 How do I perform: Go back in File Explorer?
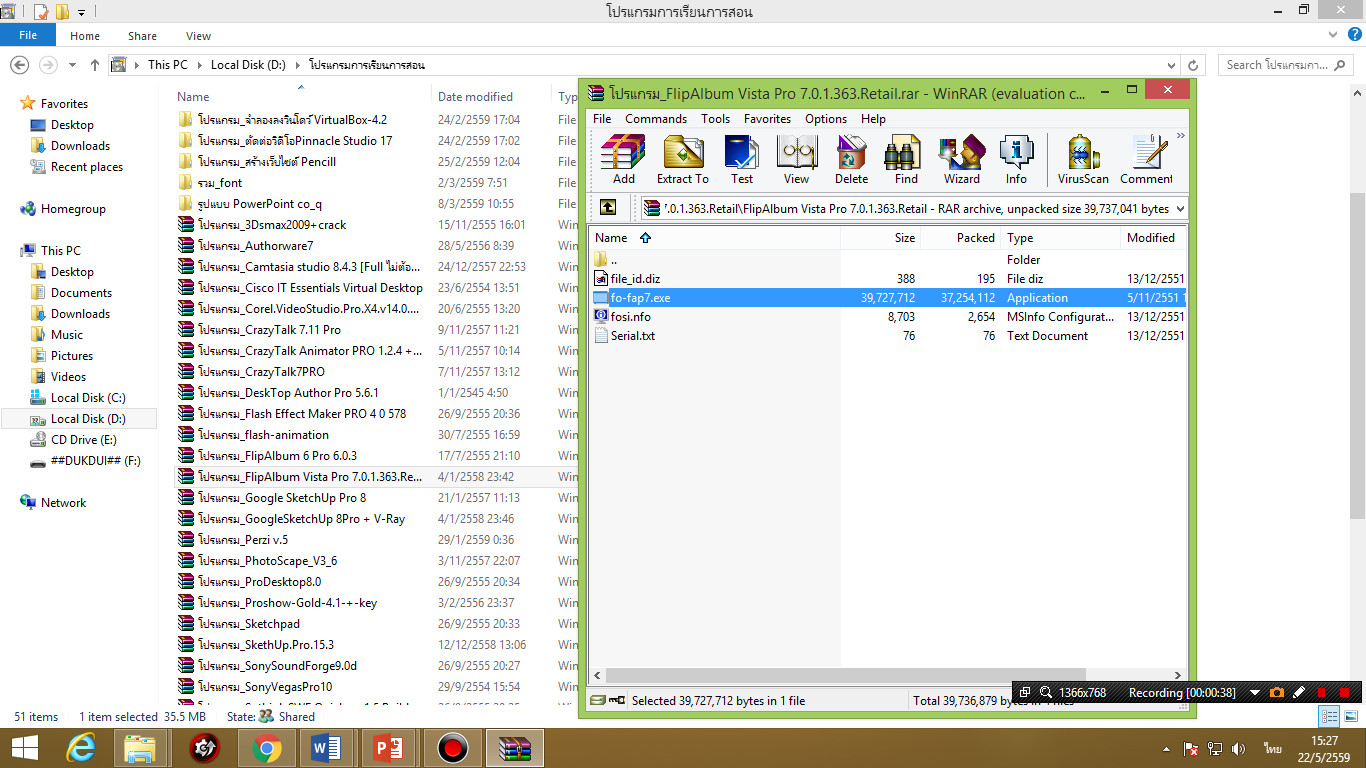19,64
